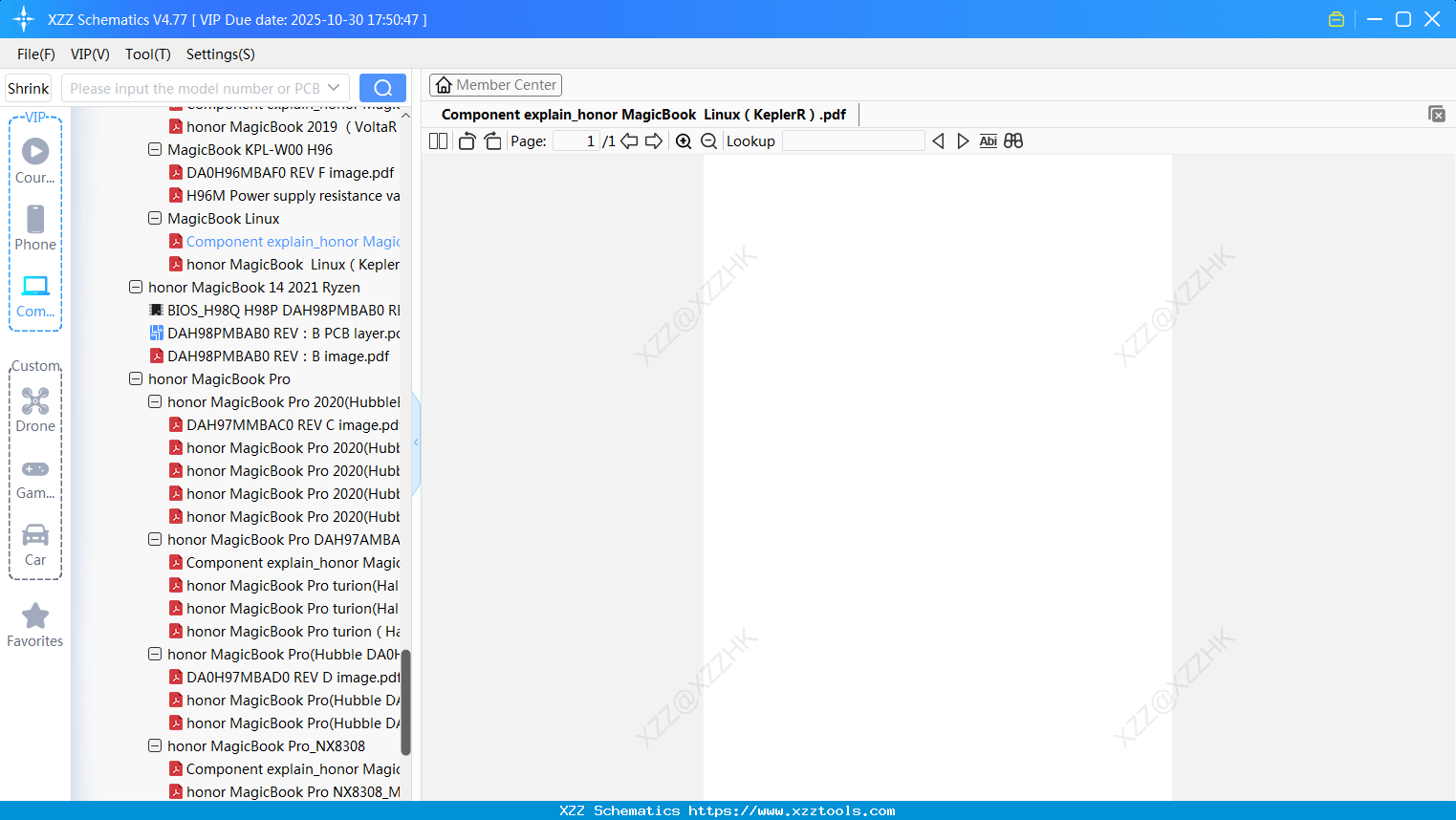Open honor MagicBook Linux ( Kepler file
The image size is (1456, 820).
(x=293, y=265)
